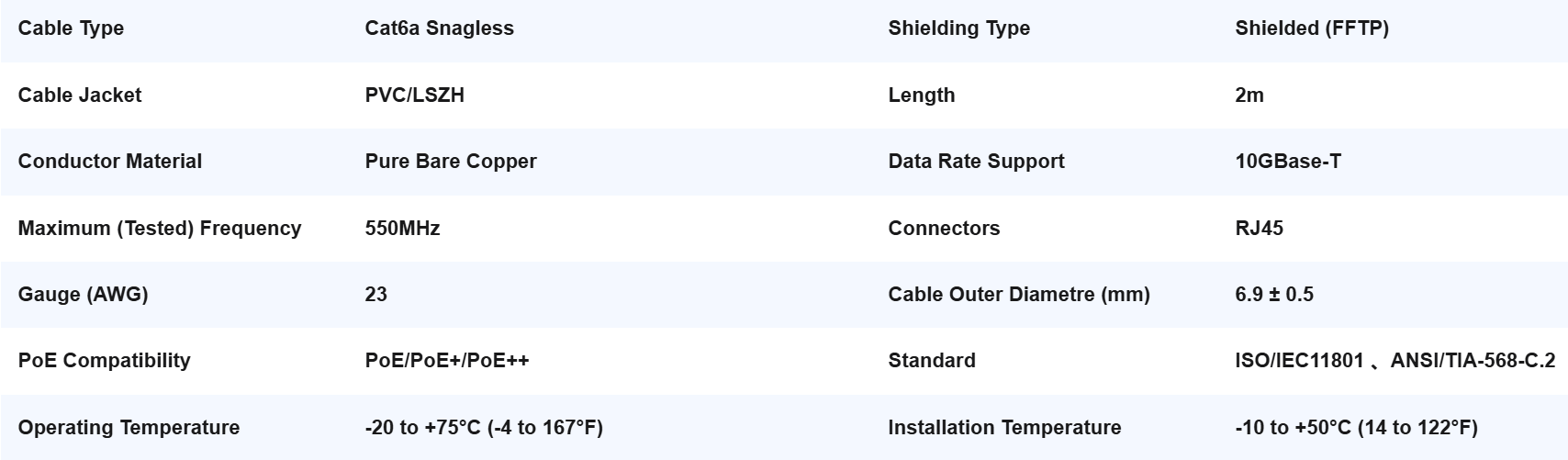
Task: Select the 10GBase-T value
Action: pyautogui.click(x=1288, y=162)
